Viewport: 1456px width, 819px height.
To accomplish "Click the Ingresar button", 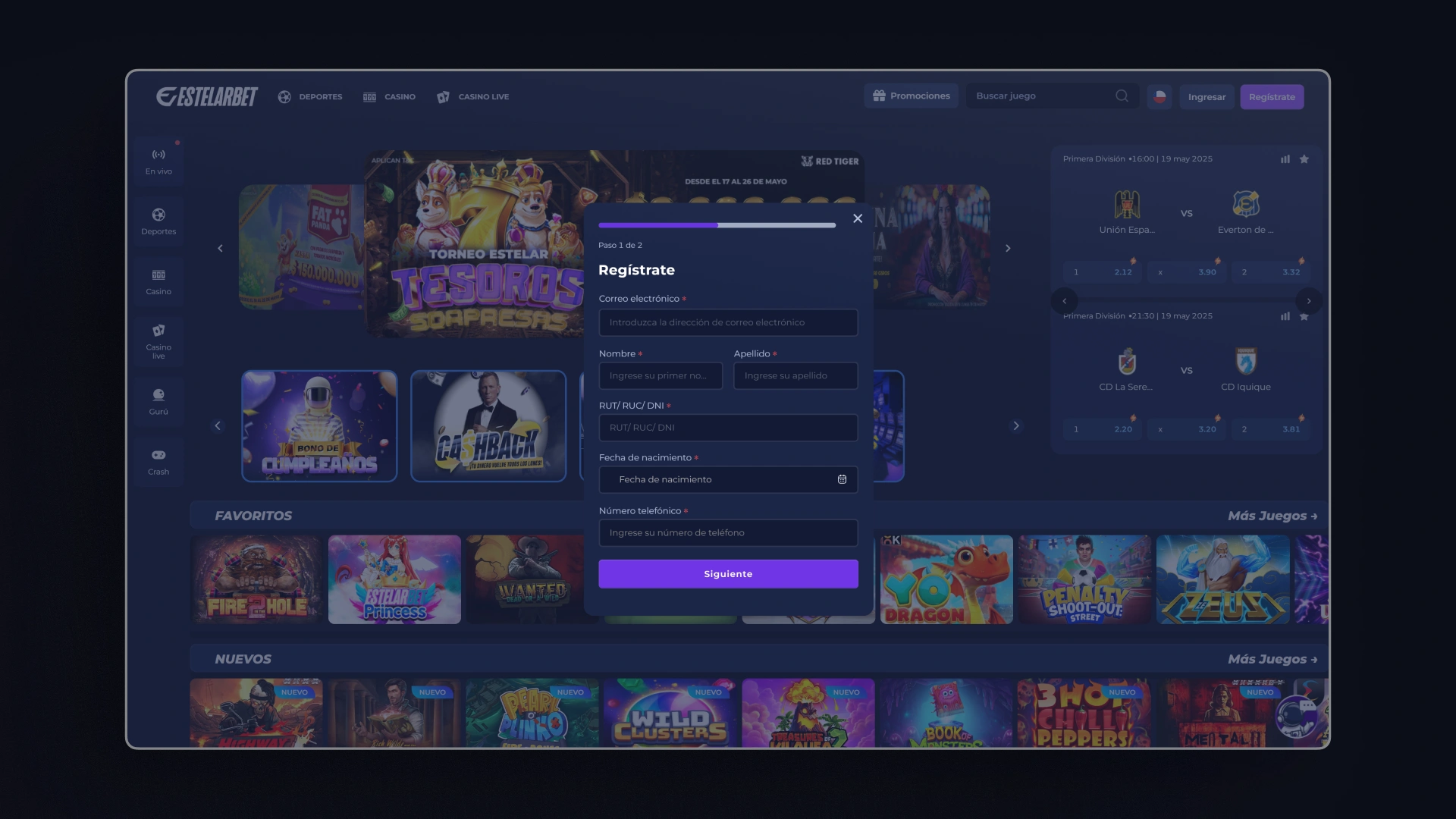I will tap(1207, 97).
